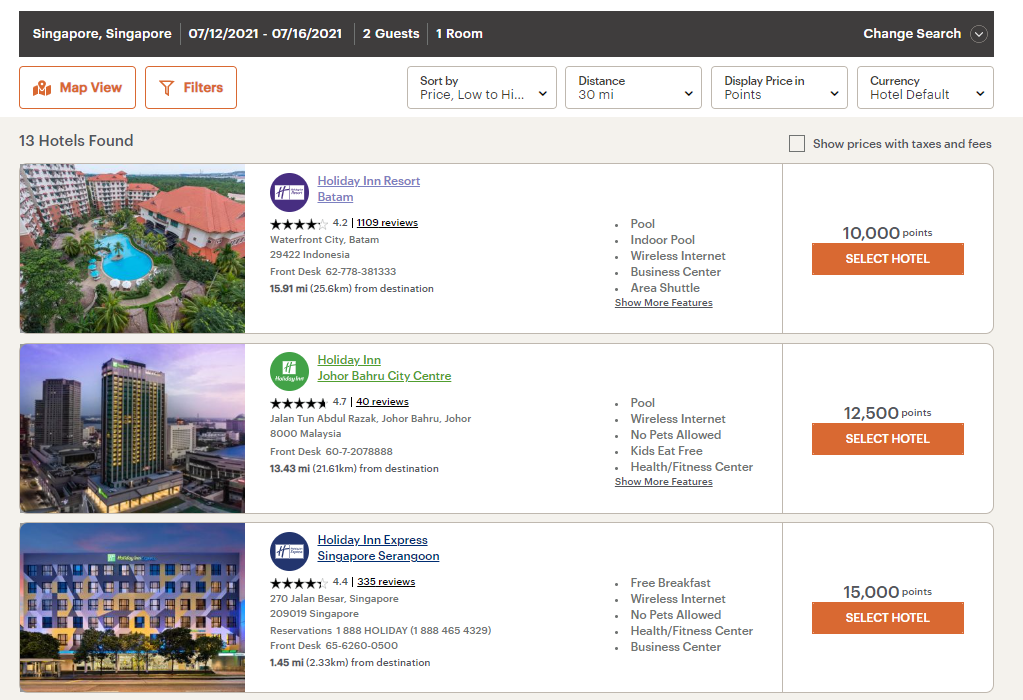The height and width of the screenshot is (700, 1023).
Task: Click the green Holiday Inn logo badge
Action: tap(289, 371)
